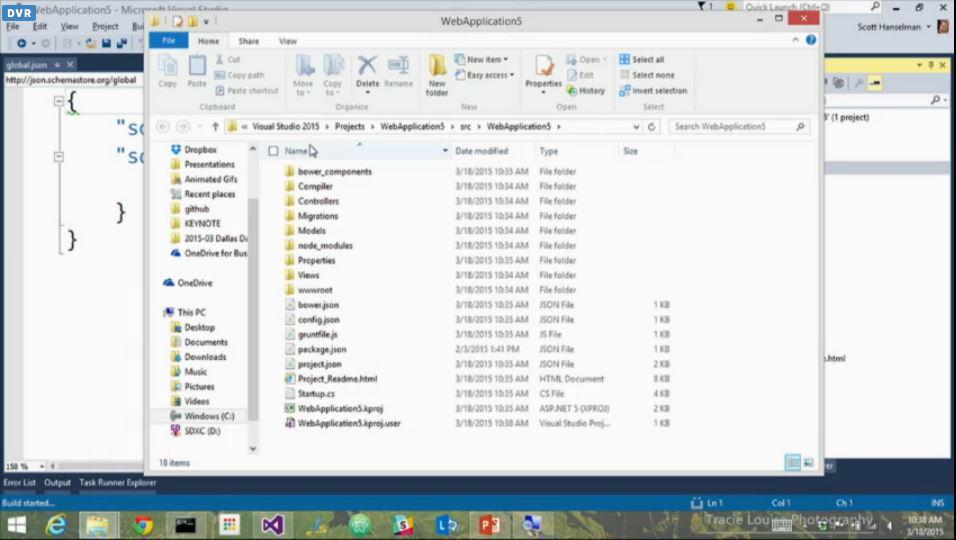The width and height of the screenshot is (956, 540).
Task: Select the Error List tab
Action: 20,483
